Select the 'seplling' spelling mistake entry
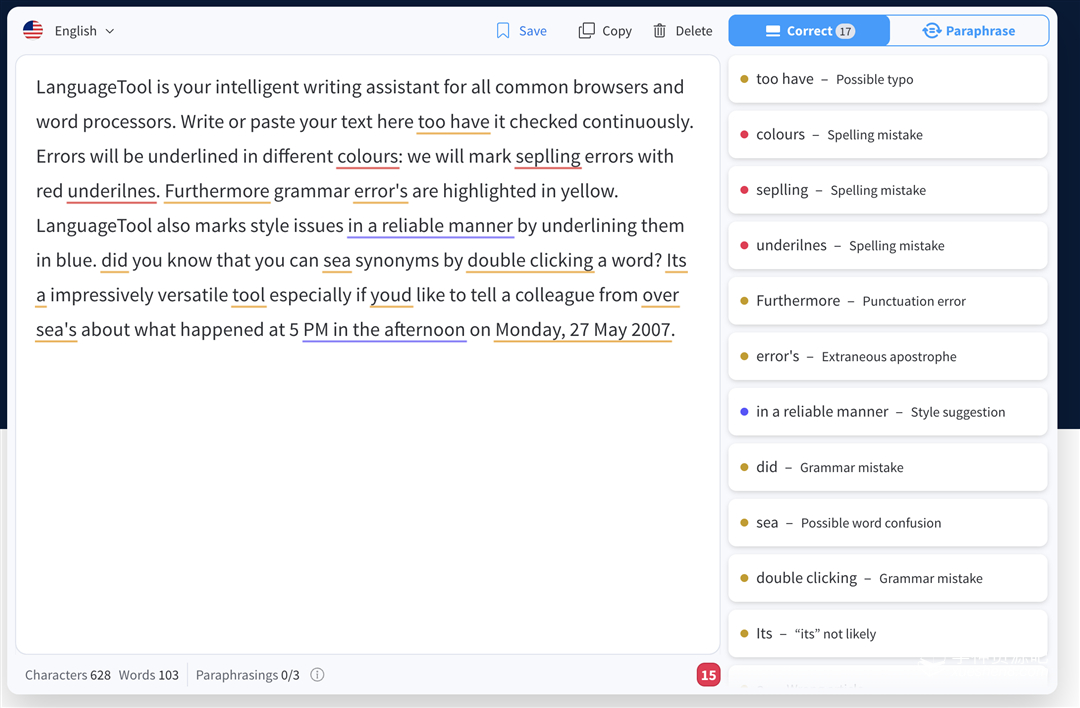The height and width of the screenshot is (708, 1080). point(888,190)
